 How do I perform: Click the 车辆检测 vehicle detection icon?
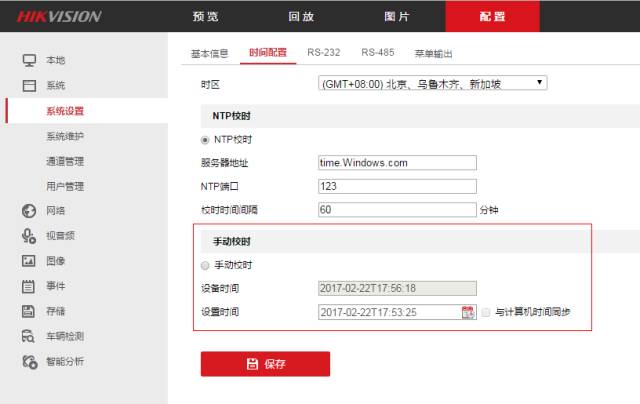[29, 336]
